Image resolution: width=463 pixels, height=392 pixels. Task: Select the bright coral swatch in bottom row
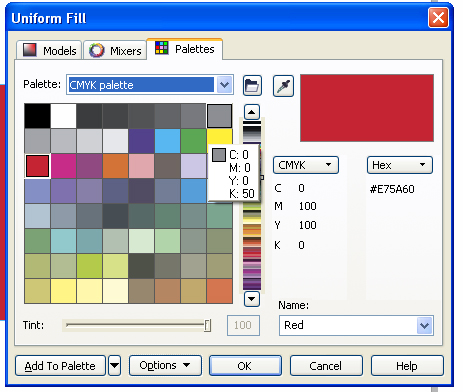219,291
